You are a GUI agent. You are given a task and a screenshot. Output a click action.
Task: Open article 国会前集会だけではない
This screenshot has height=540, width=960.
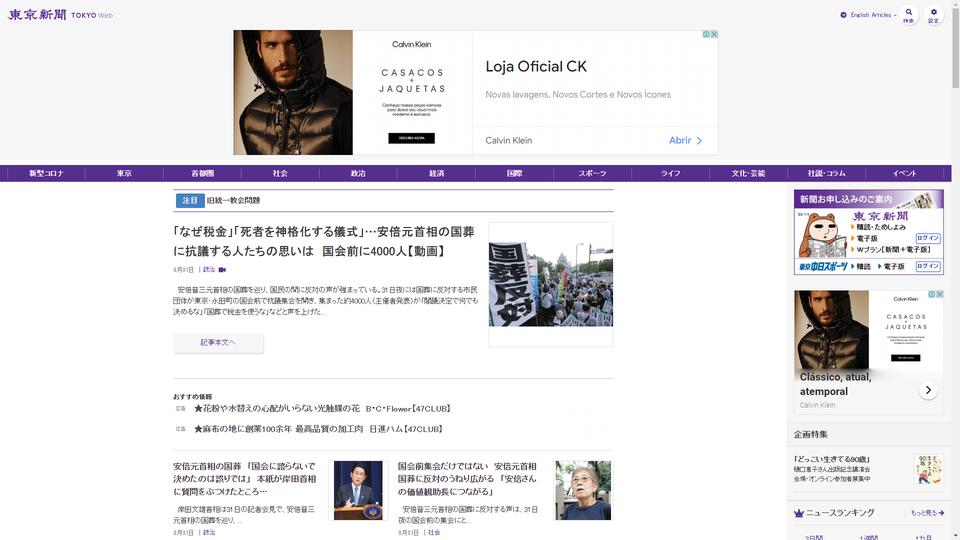click(468, 479)
